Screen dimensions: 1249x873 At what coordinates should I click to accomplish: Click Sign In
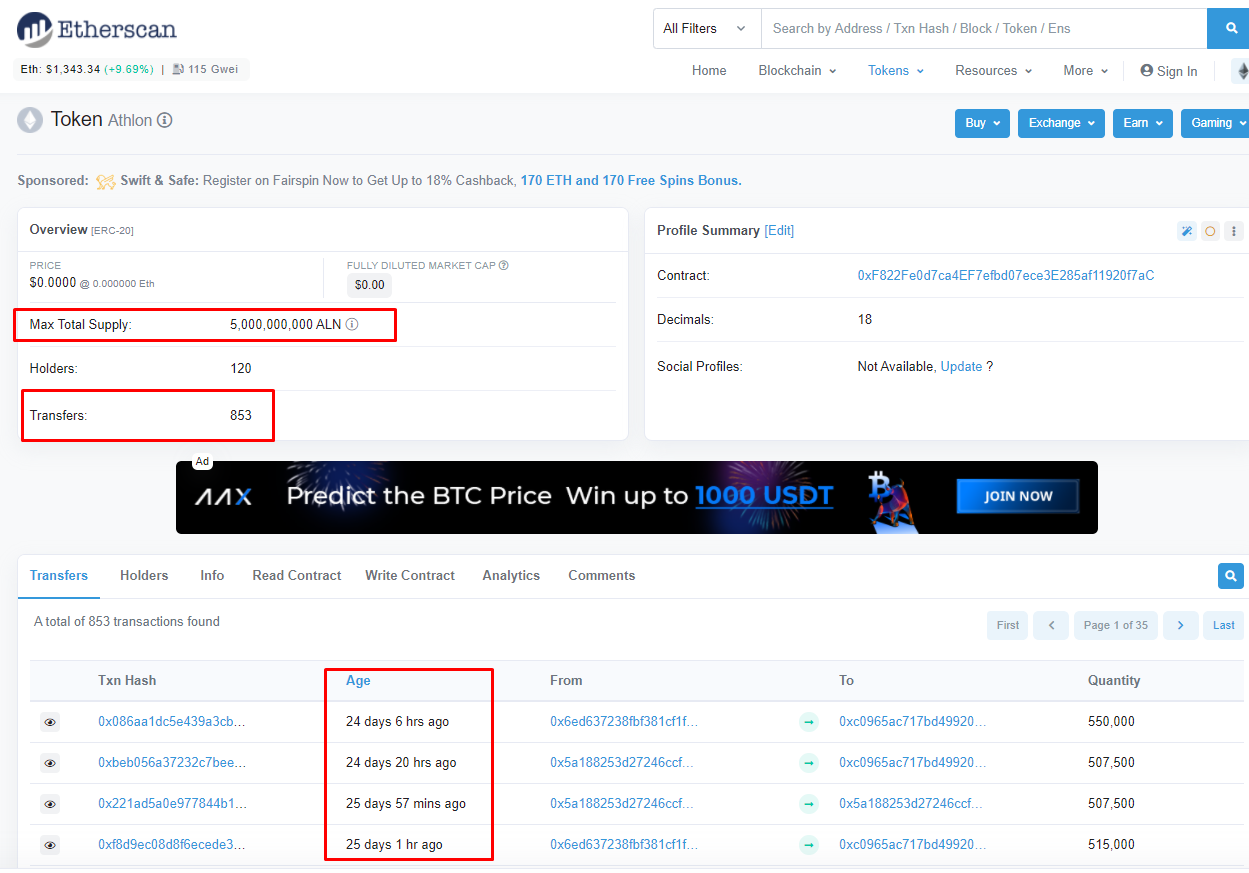coord(1169,71)
